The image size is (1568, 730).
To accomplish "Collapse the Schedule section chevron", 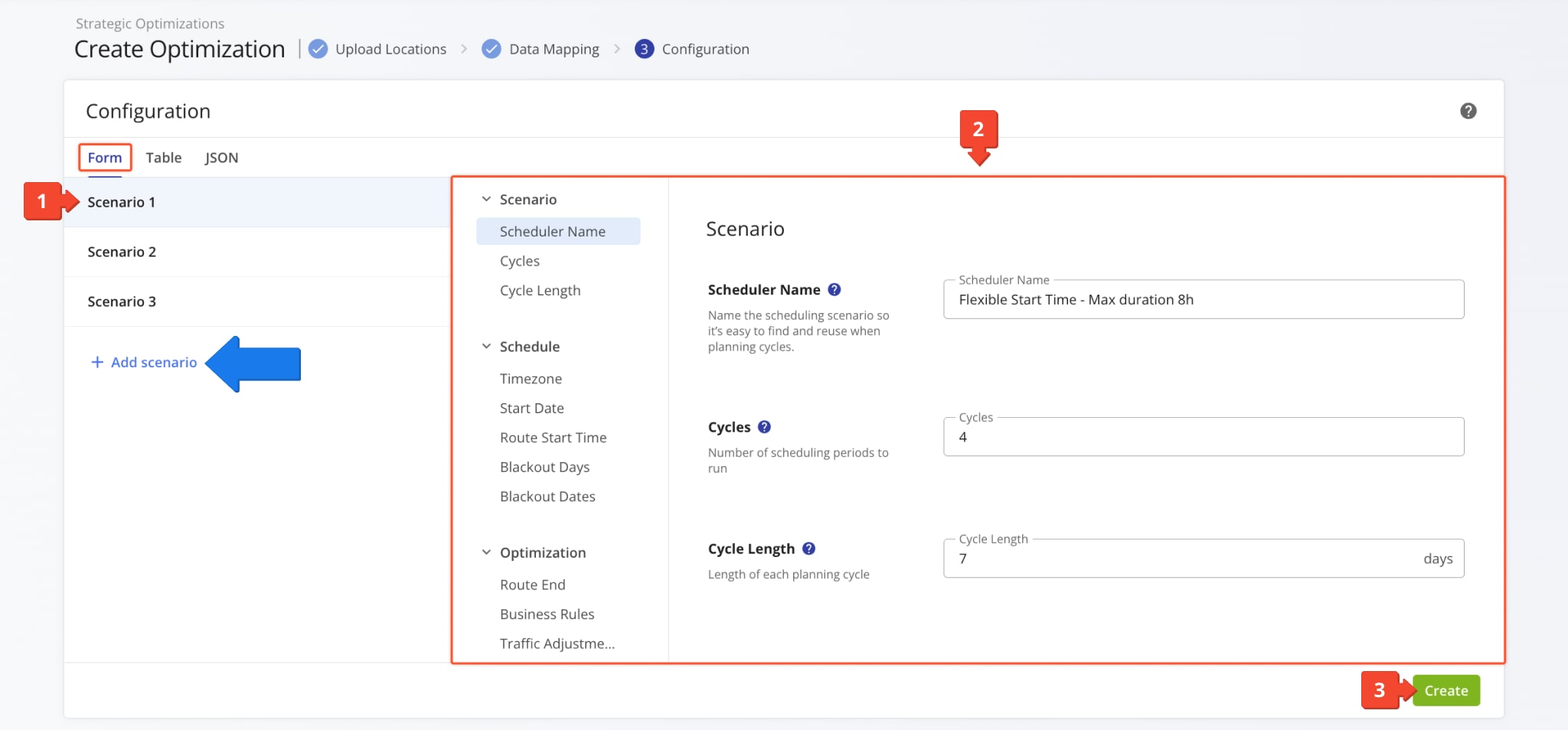I will (486, 346).
